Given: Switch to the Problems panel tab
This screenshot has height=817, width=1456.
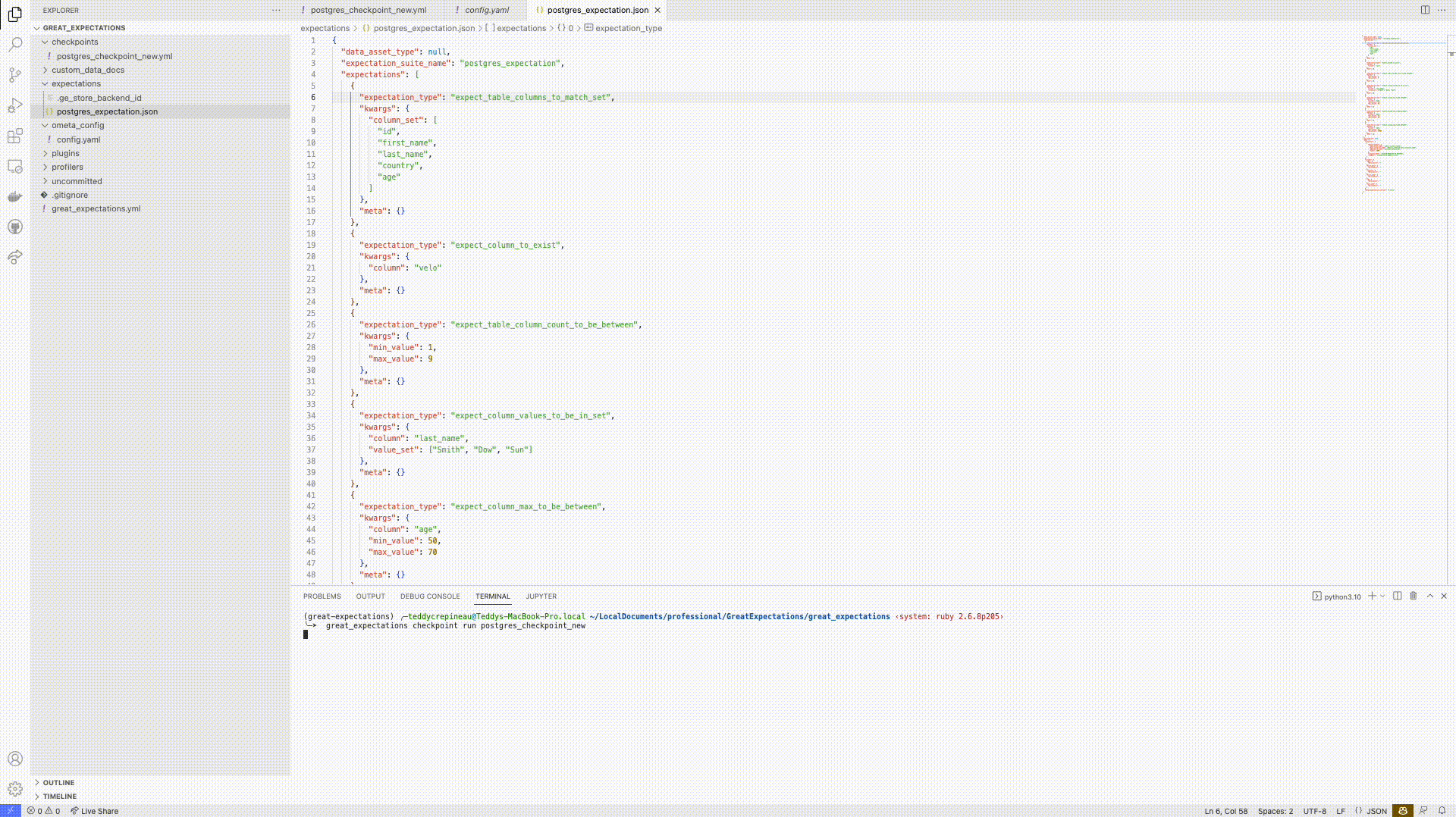Looking at the screenshot, I should (x=322, y=596).
